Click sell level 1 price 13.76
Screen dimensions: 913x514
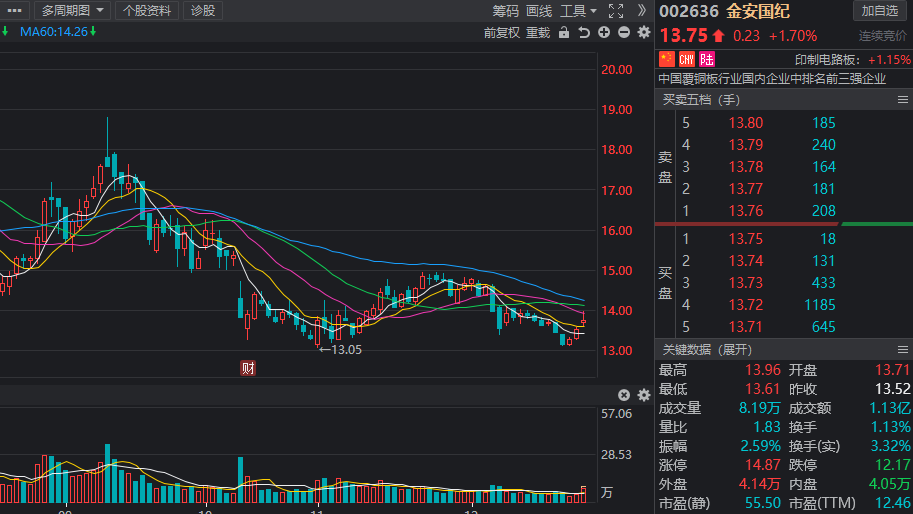click(x=746, y=211)
